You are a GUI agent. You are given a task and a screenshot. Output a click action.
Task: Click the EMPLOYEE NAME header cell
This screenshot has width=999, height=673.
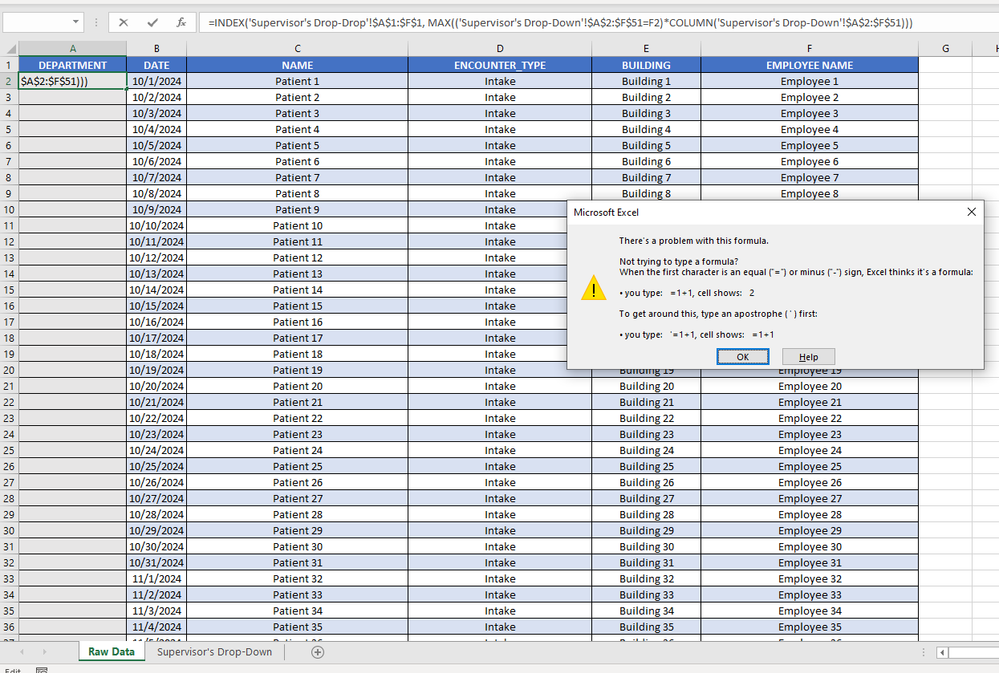pos(809,65)
